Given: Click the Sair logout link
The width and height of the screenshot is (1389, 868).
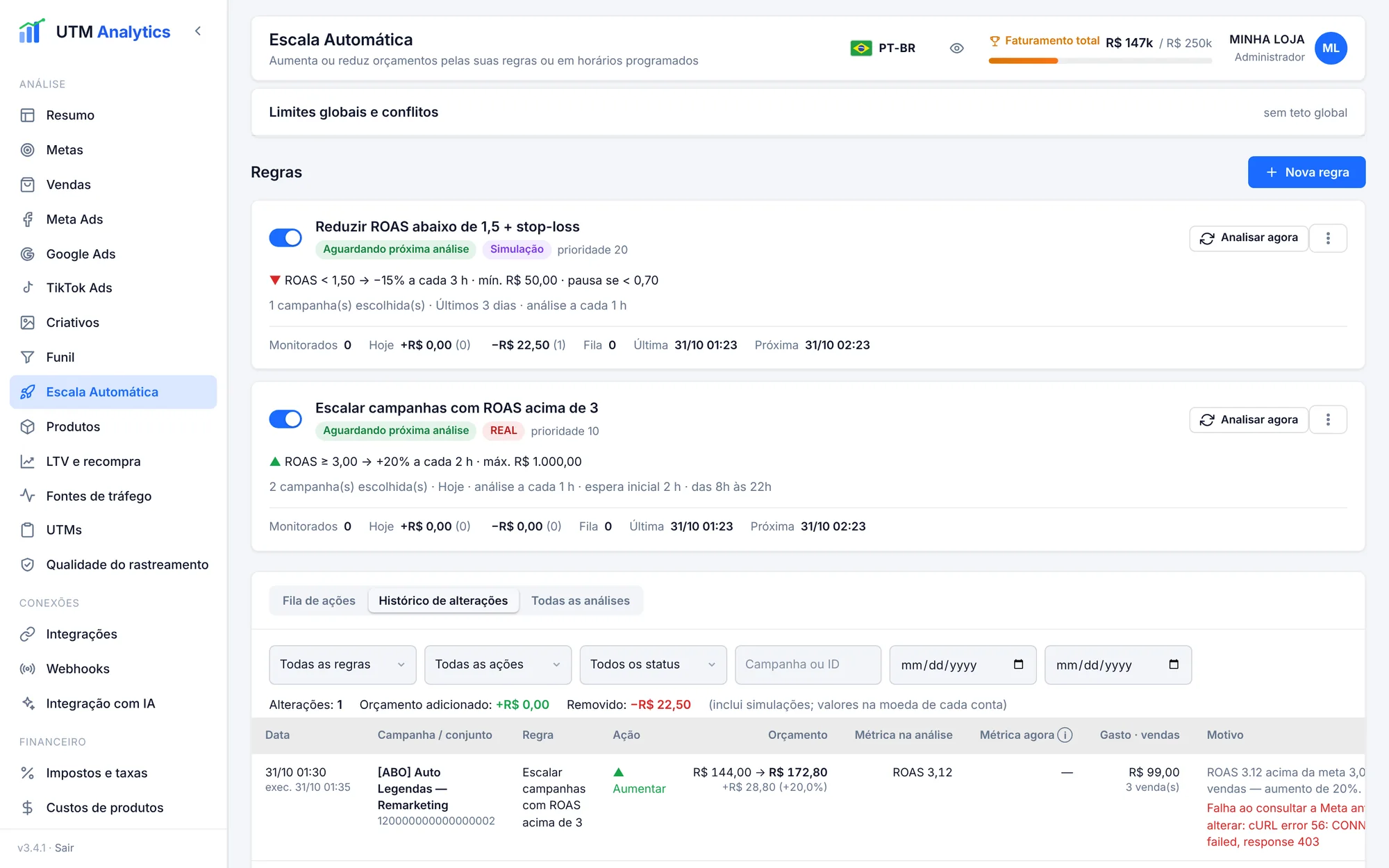Looking at the screenshot, I should 64,848.
